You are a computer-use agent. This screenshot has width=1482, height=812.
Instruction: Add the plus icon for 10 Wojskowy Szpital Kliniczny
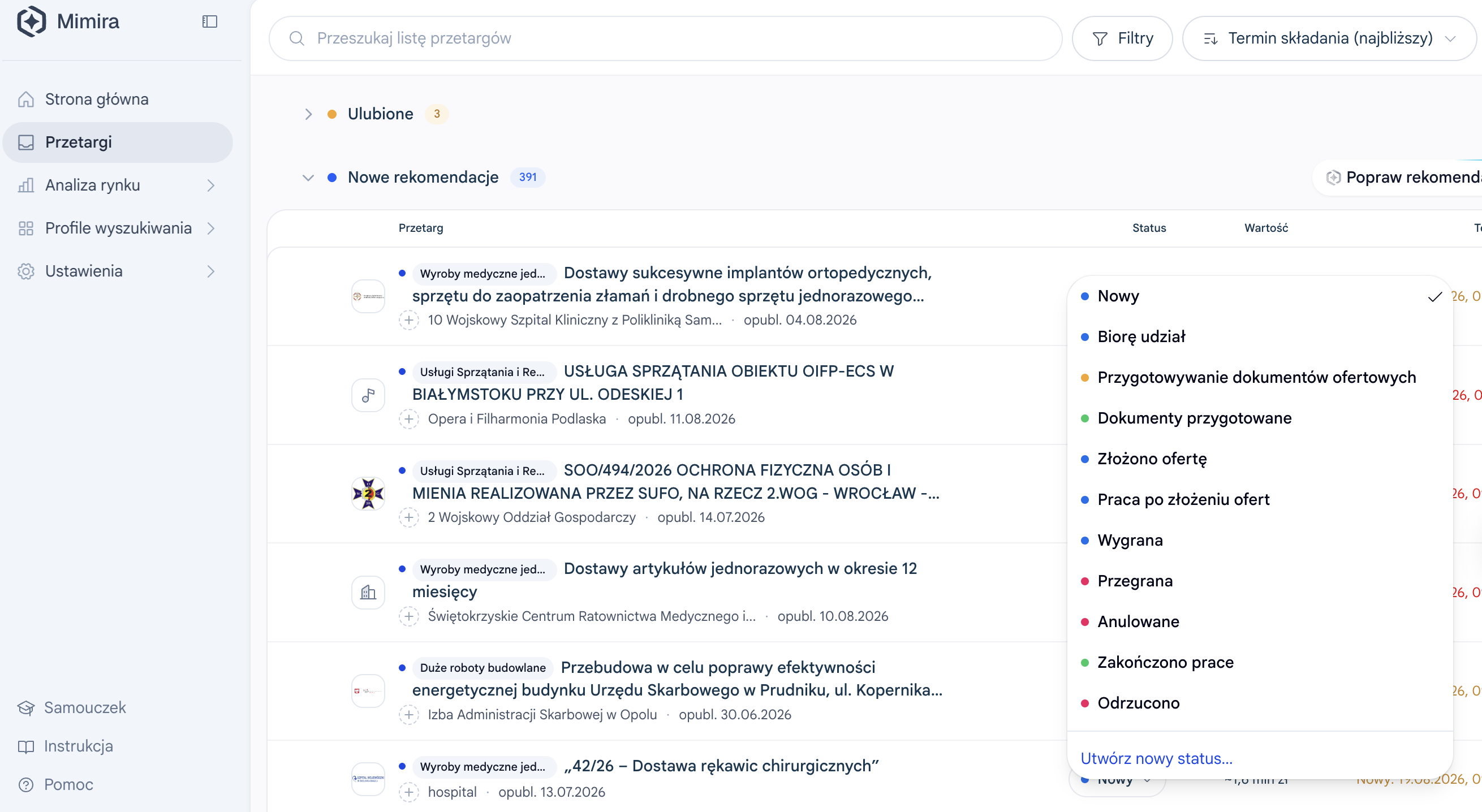[x=408, y=319]
